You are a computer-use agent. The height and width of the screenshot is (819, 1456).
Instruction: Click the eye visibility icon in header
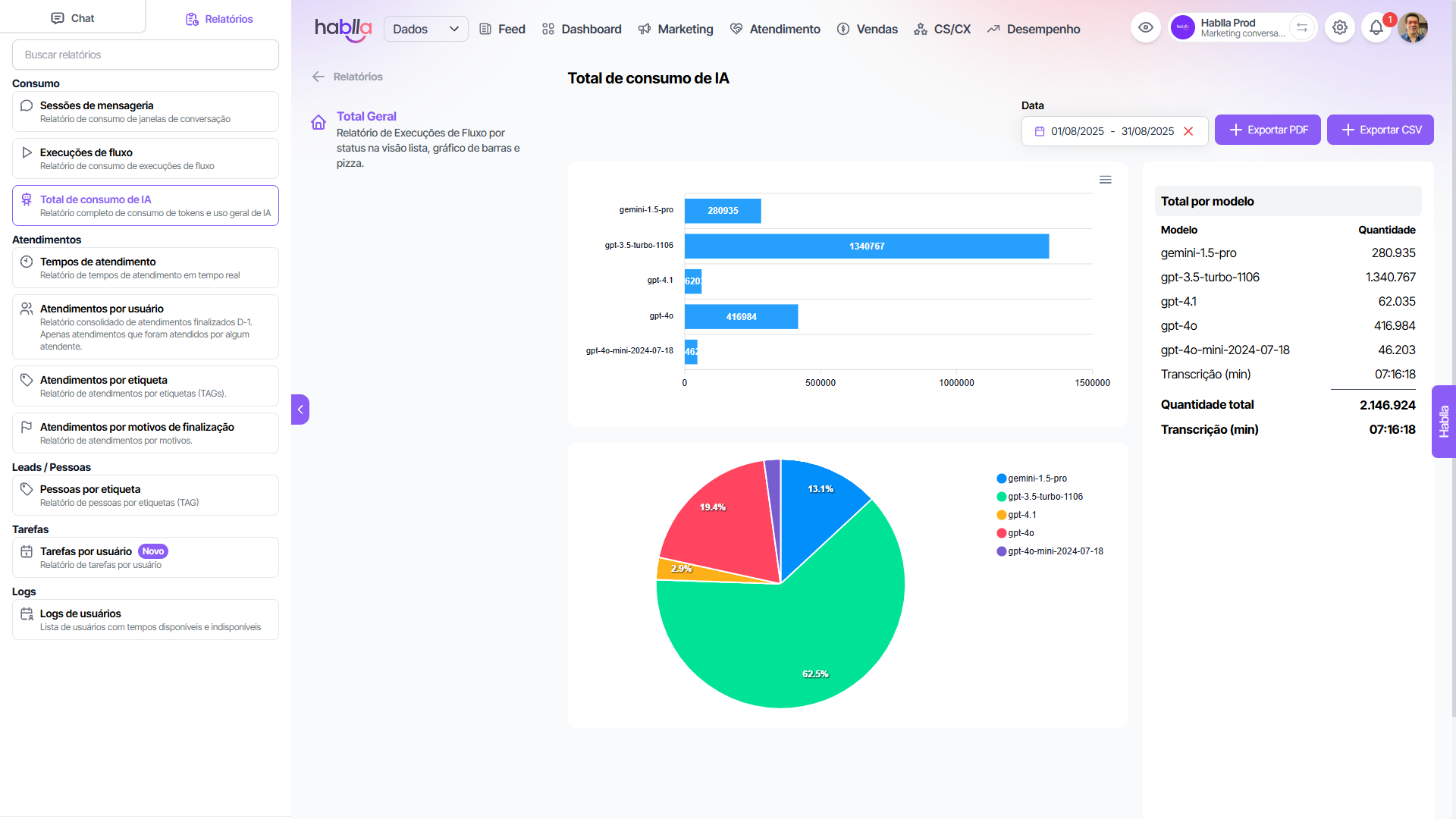click(1145, 28)
